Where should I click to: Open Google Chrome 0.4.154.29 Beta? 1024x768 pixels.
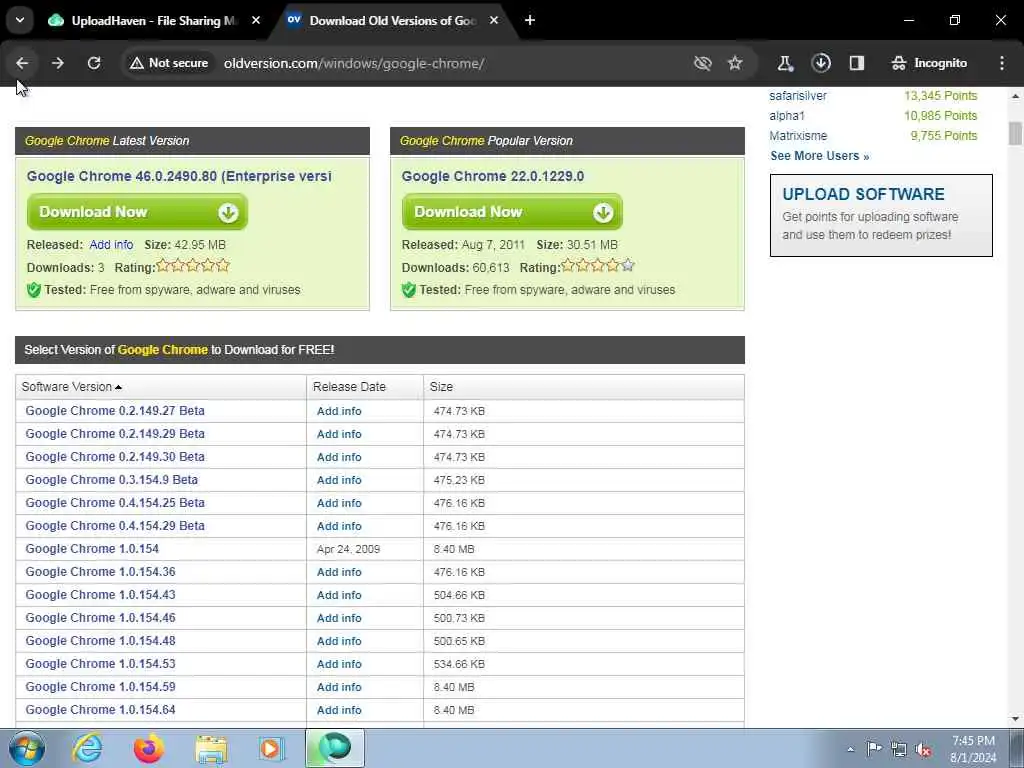(115, 526)
